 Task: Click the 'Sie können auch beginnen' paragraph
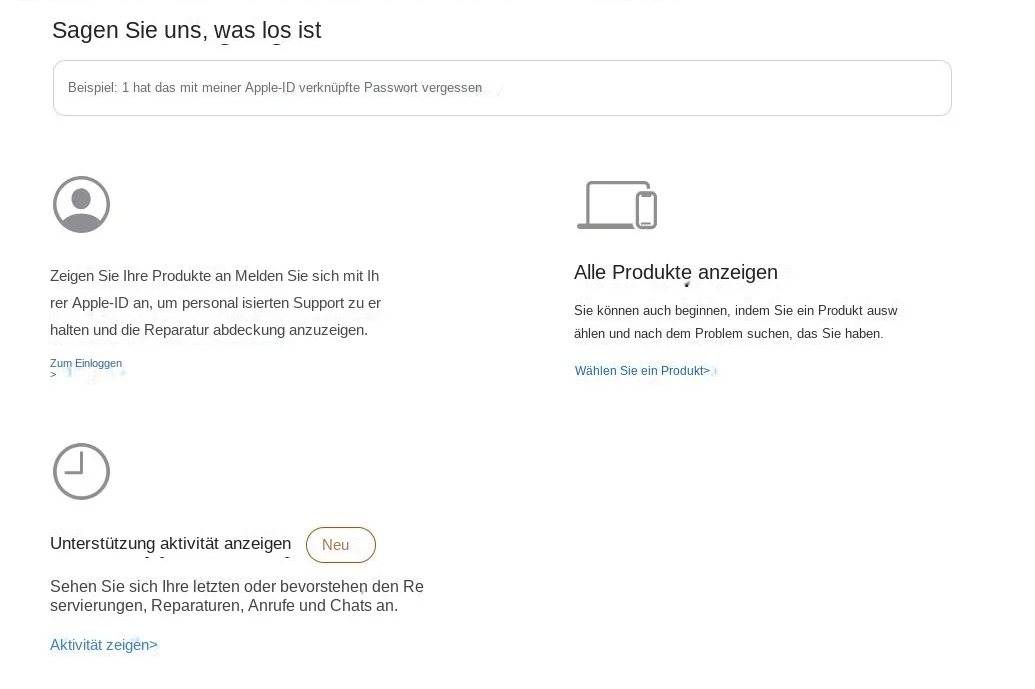coord(735,322)
